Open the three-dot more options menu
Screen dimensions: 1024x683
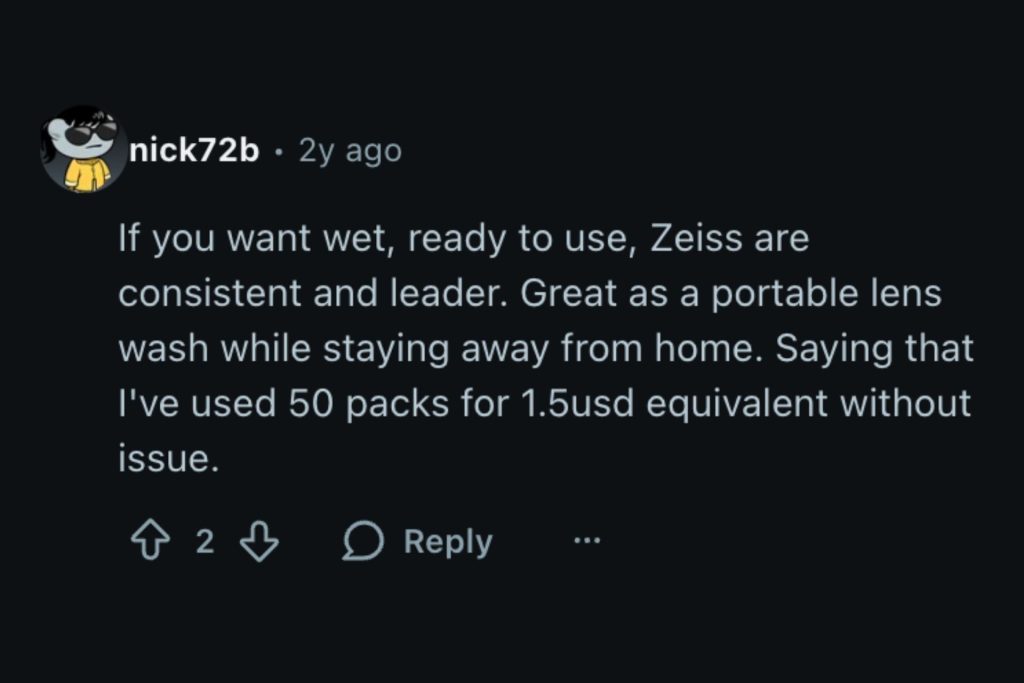click(587, 542)
